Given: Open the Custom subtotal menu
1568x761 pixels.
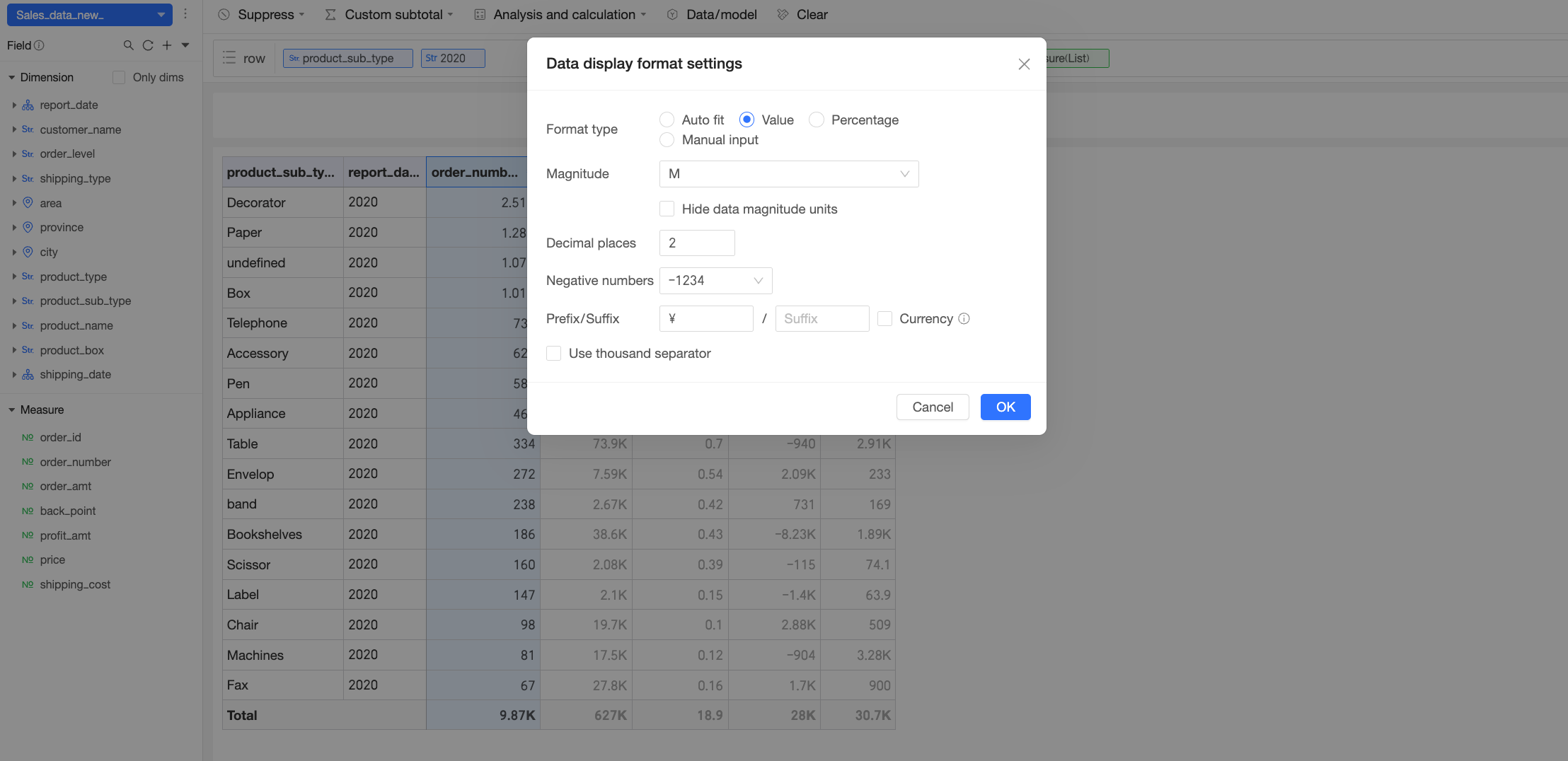Looking at the screenshot, I should click(388, 14).
